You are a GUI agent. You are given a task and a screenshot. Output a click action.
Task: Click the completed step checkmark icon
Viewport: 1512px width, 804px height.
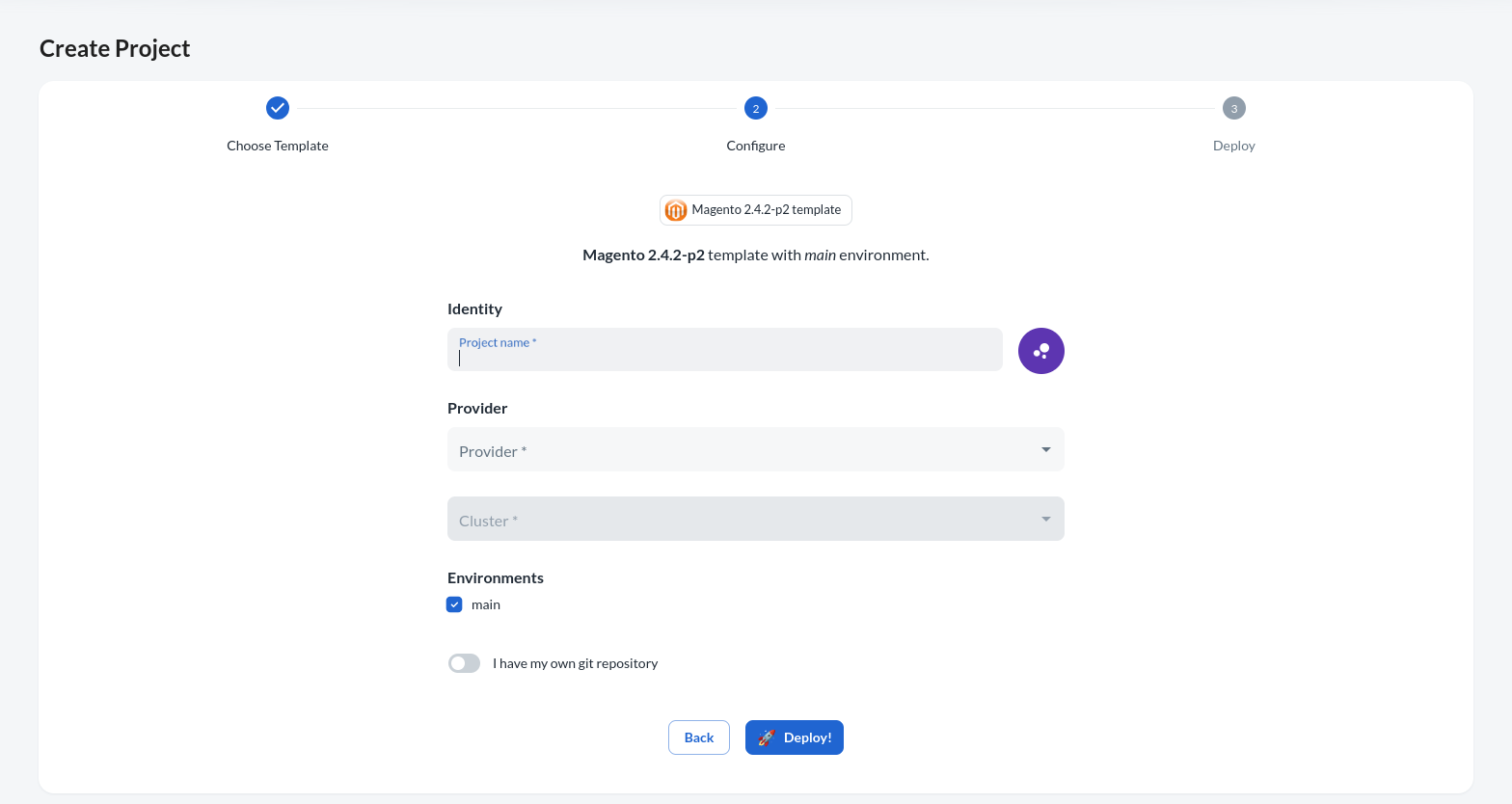click(278, 108)
